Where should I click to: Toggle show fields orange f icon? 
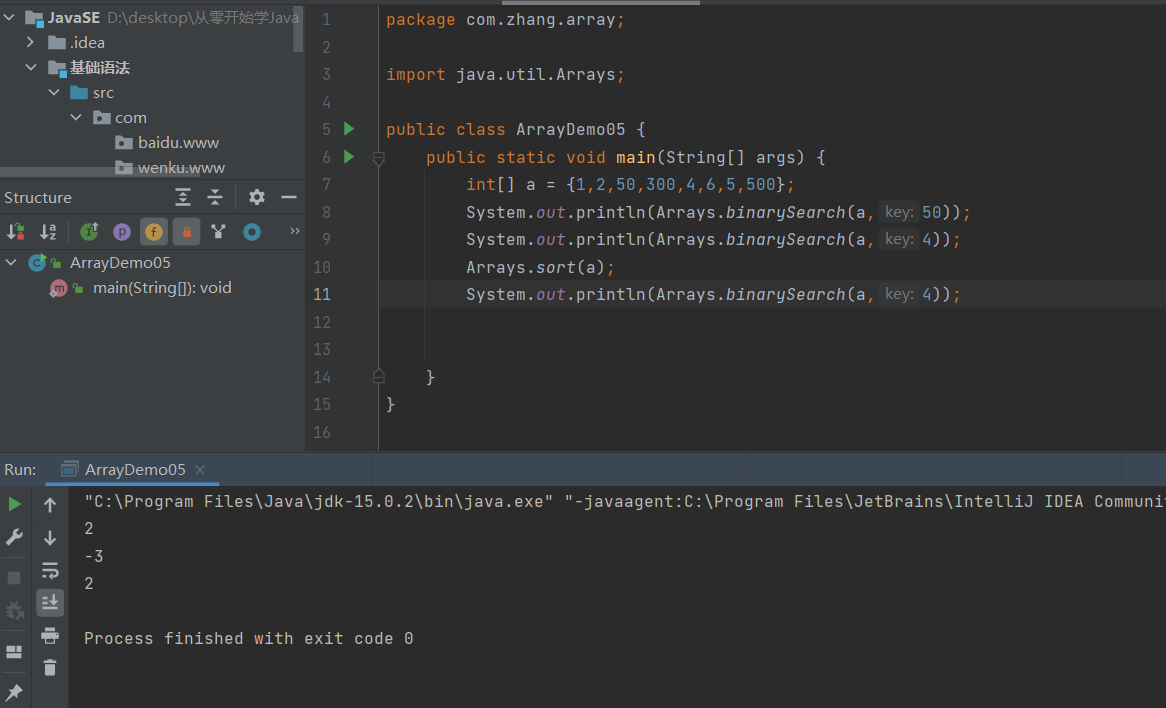point(154,232)
